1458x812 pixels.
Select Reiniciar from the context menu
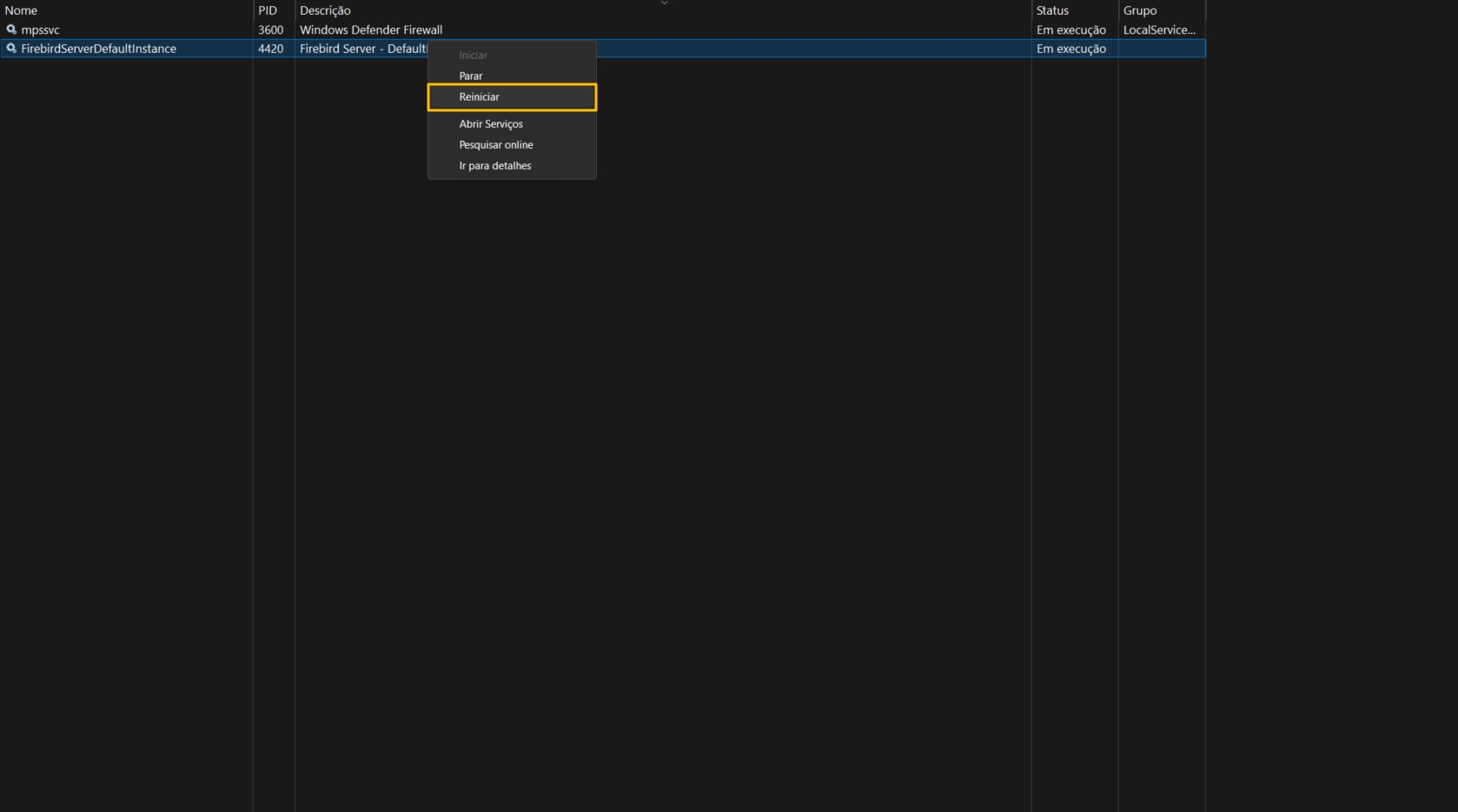(512, 97)
